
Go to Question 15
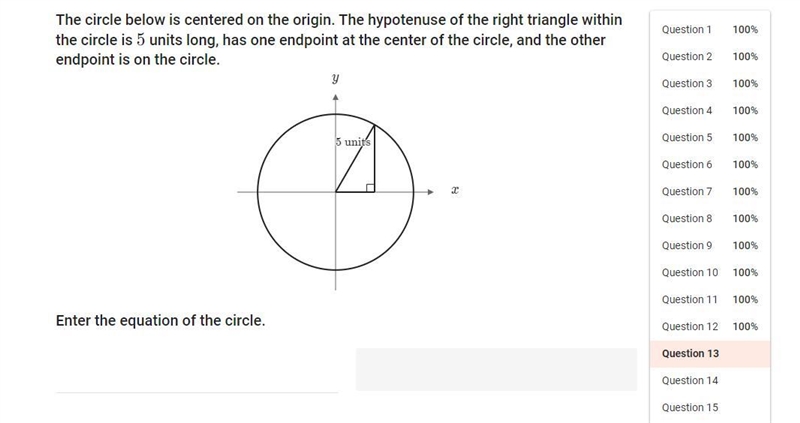[x=710, y=408]
